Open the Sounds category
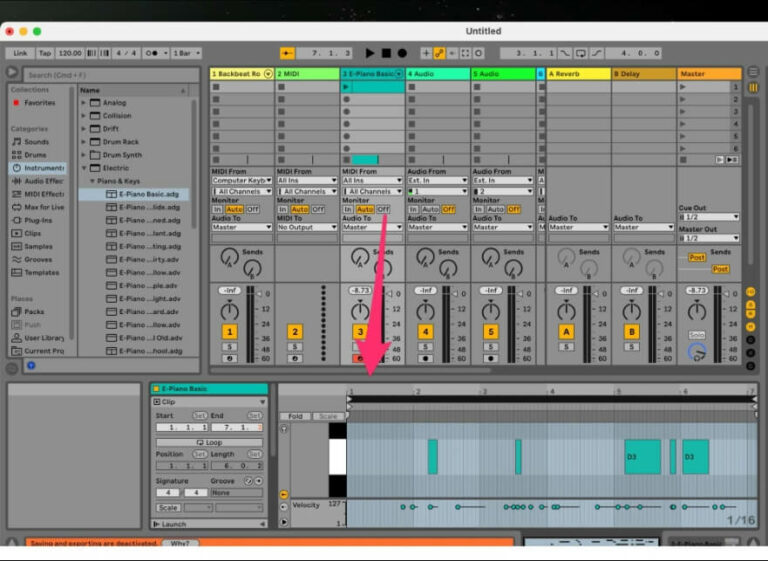This screenshot has width=768, height=561. 36,142
